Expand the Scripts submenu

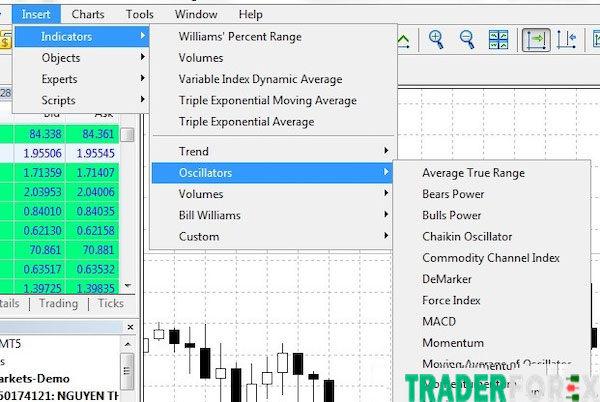[82, 100]
